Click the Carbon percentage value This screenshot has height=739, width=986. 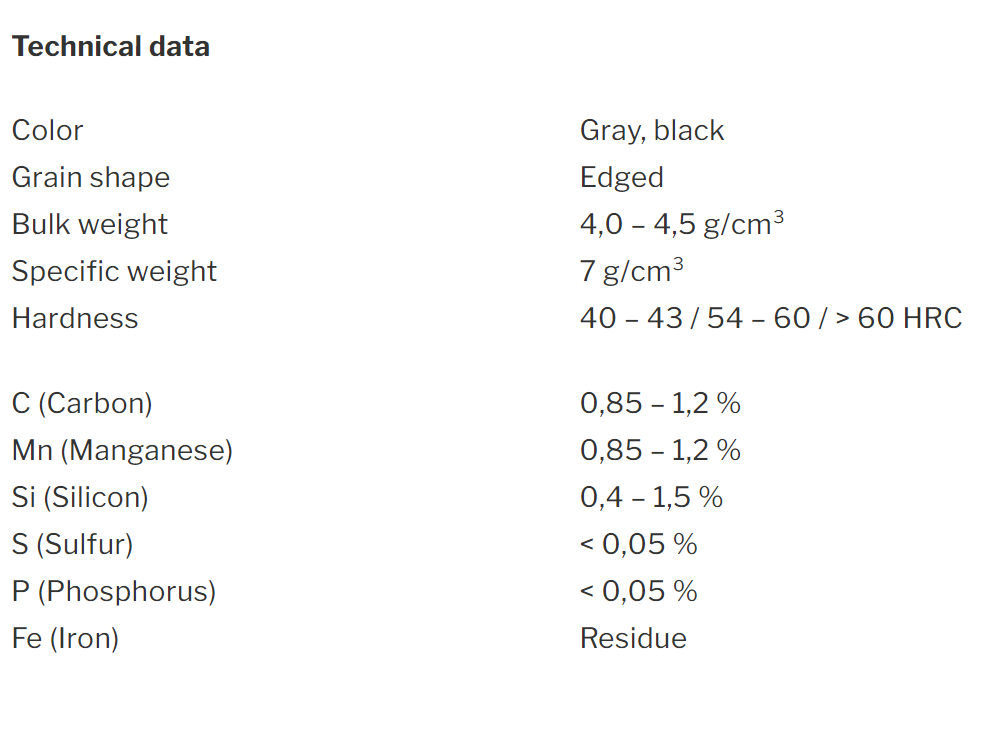660,403
